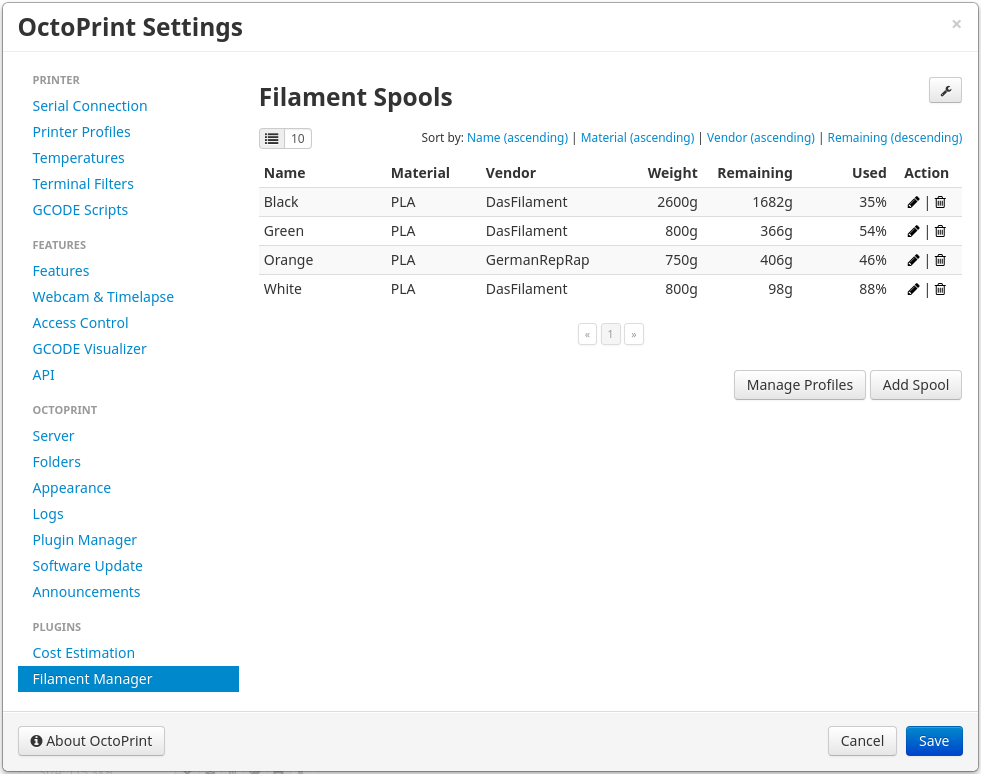Open plugin settings wrench button

pyautogui.click(x=945, y=90)
